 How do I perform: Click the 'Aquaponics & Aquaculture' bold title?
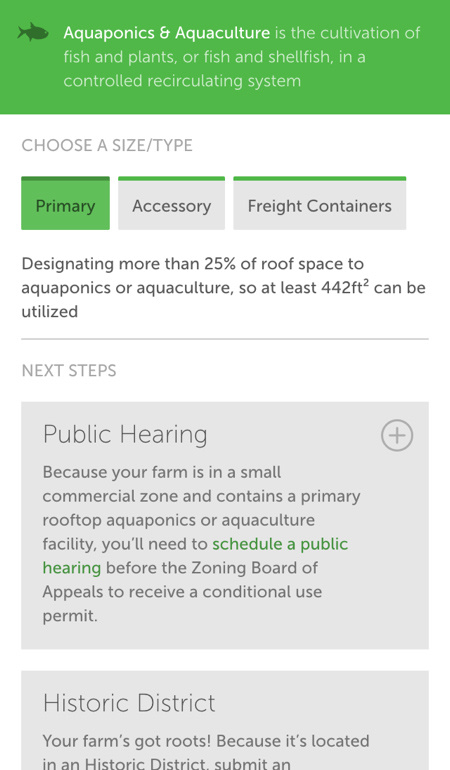click(167, 33)
